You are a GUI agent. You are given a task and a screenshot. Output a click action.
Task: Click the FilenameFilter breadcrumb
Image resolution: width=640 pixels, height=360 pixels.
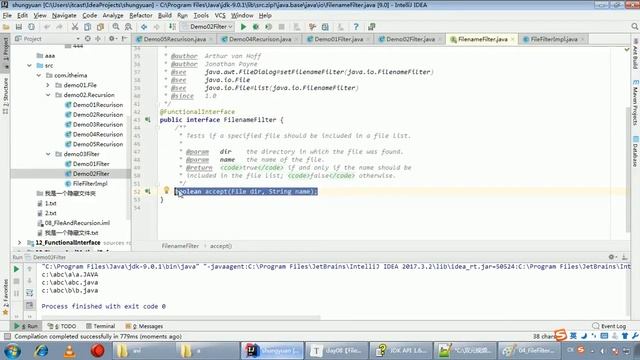click(180, 246)
